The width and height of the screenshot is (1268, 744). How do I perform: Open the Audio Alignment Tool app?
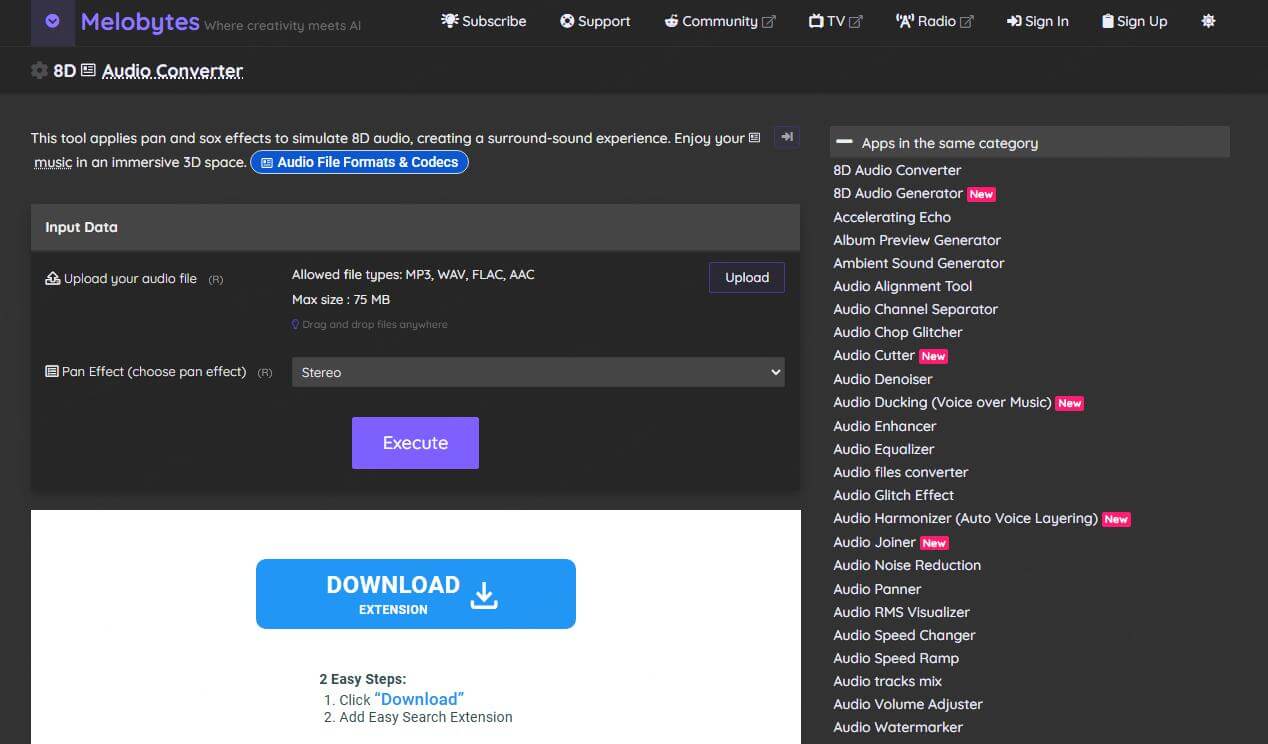tap(903, 286)
